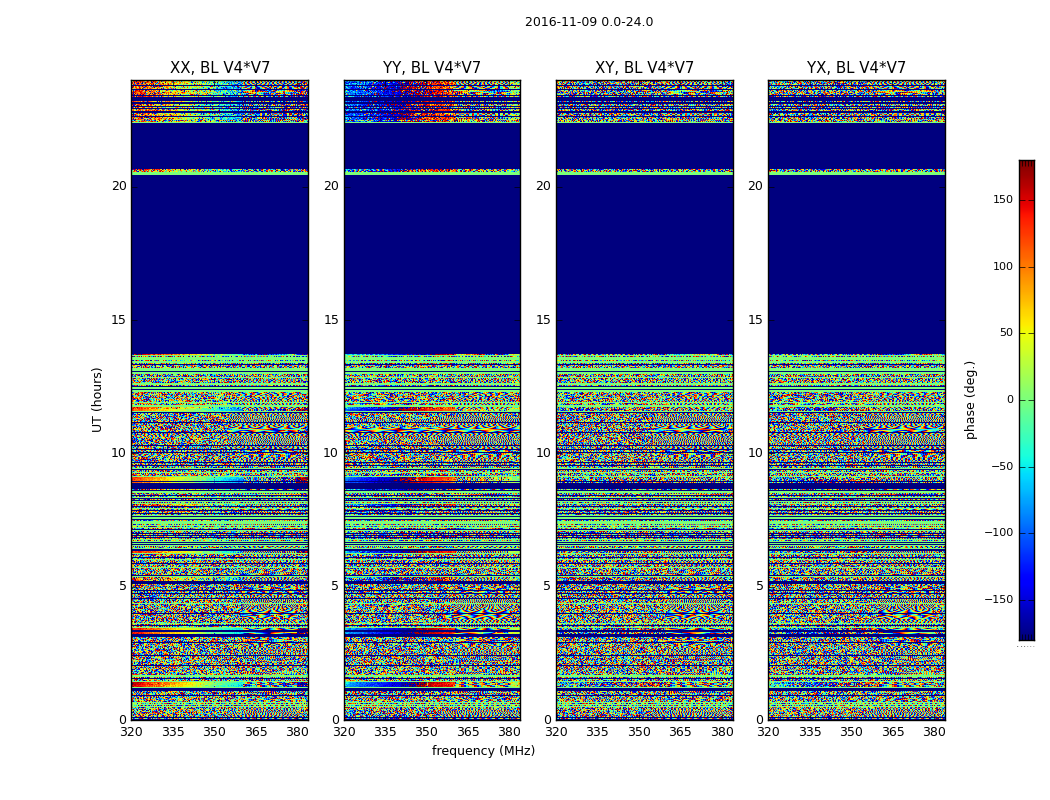Click the colorbar tick label 100

pyautogui.click(x=1003, y=266)
